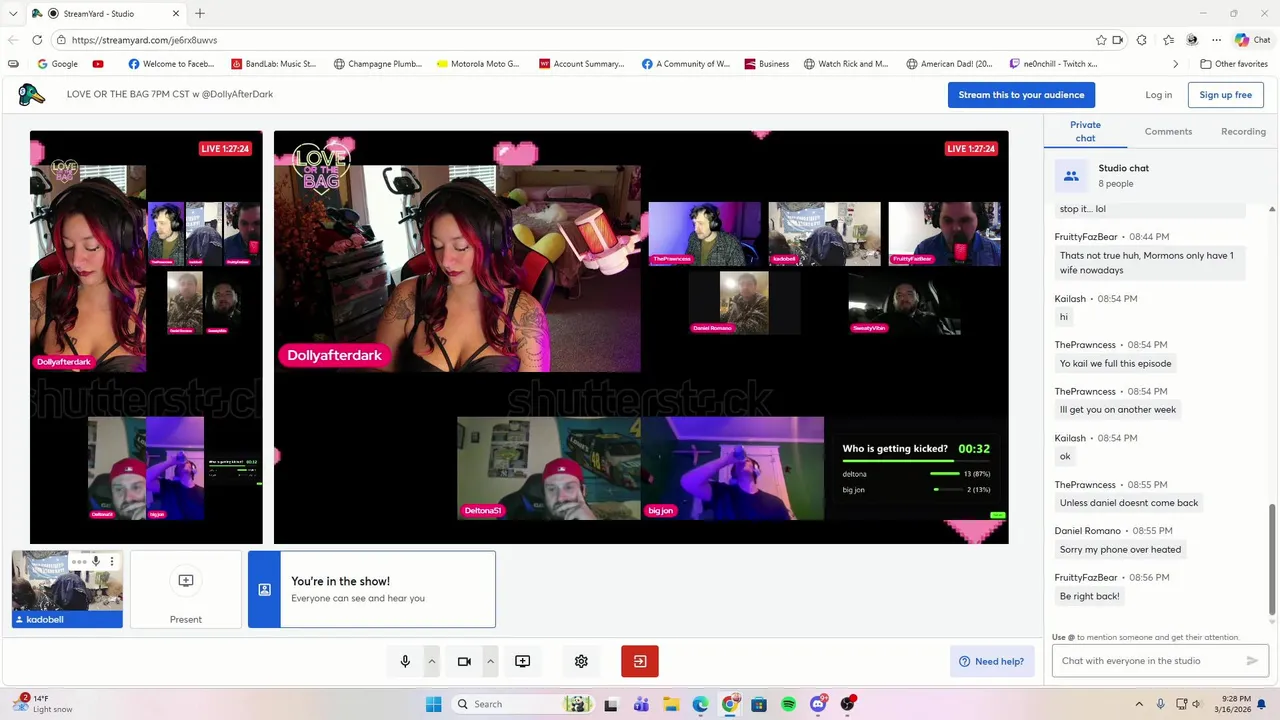Click the Edge browser taskbar icon
Image resolution: width=1280 pixels, height=720 pixels.
pyautogui.click(x=700, y=704)
